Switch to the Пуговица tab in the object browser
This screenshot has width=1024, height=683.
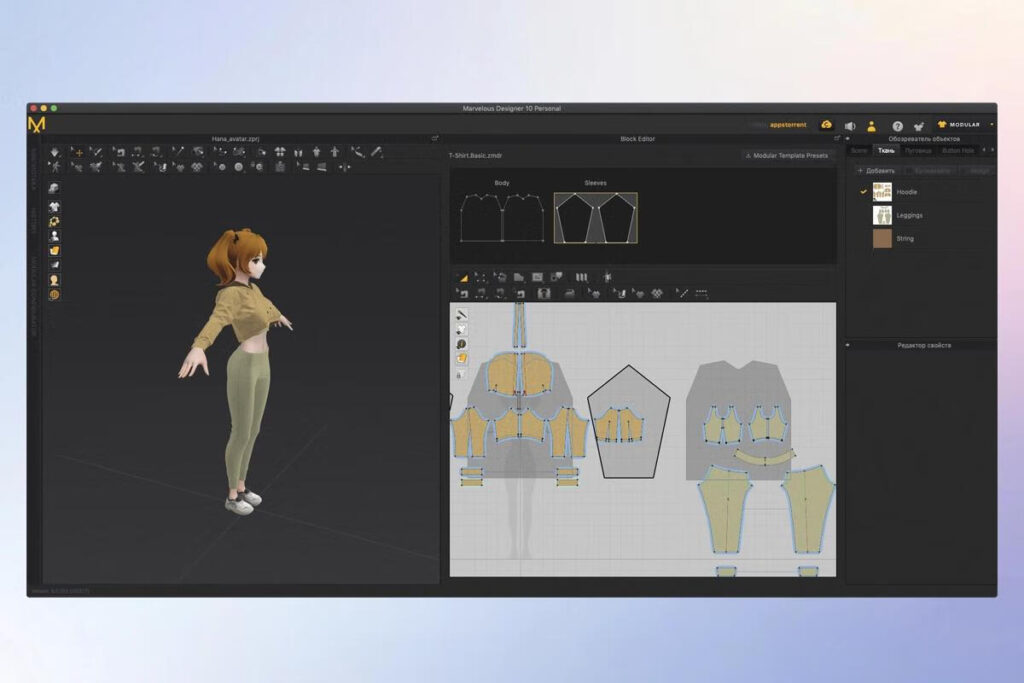[x=918, y=150]
